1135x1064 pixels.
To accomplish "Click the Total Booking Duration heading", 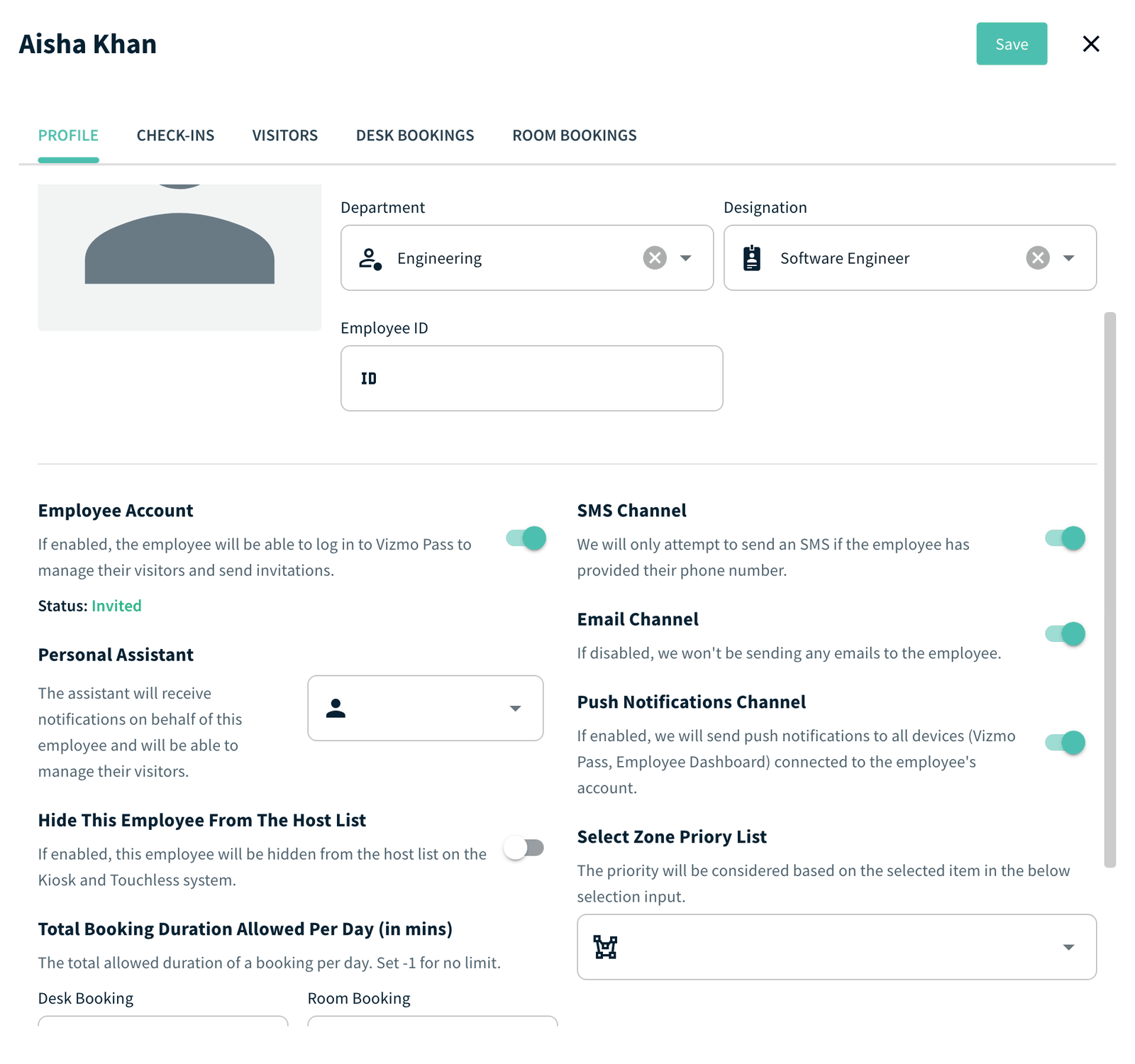I will click(245, 929).
